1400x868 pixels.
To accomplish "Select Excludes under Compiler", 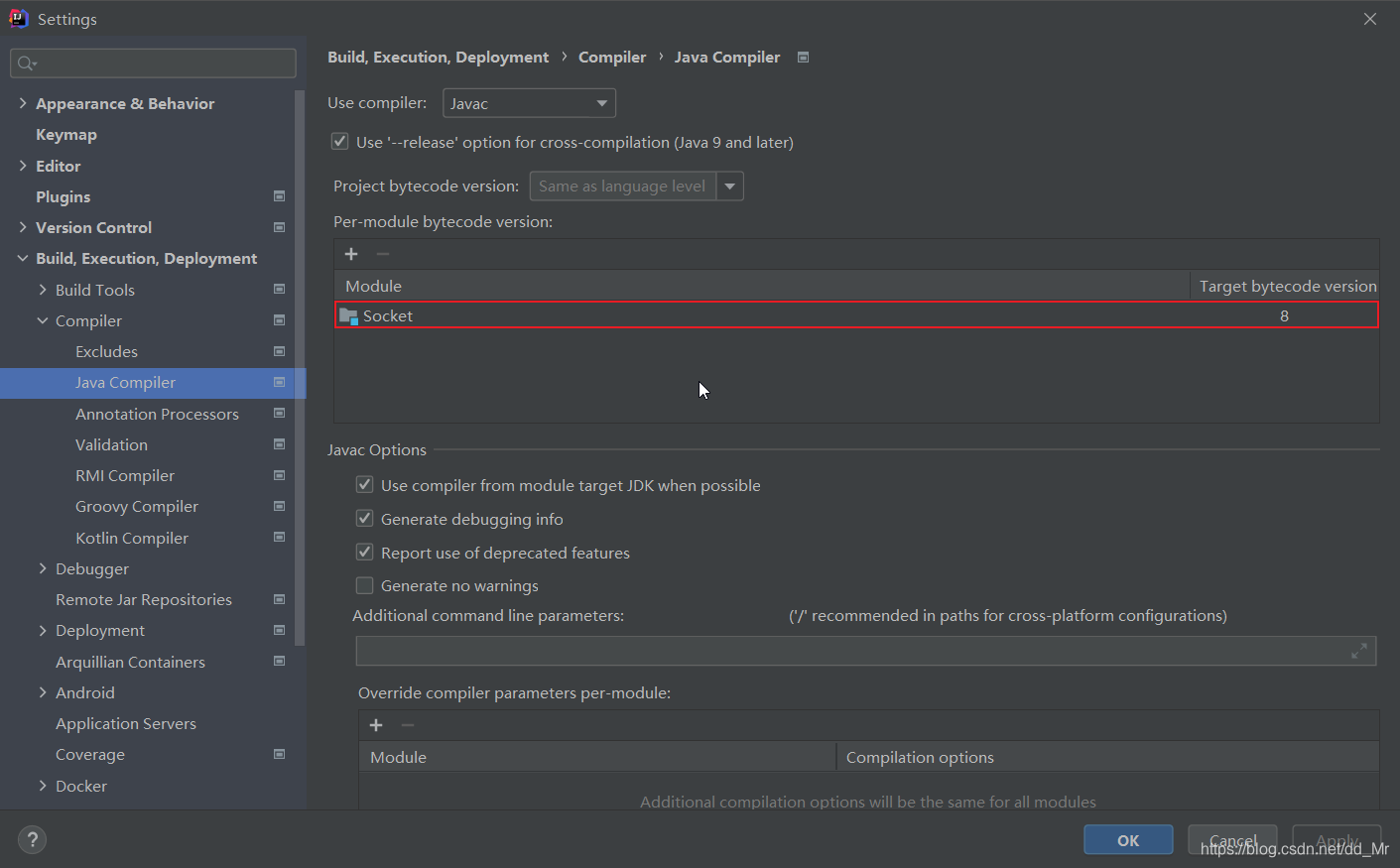I will [x=106, y=351].
